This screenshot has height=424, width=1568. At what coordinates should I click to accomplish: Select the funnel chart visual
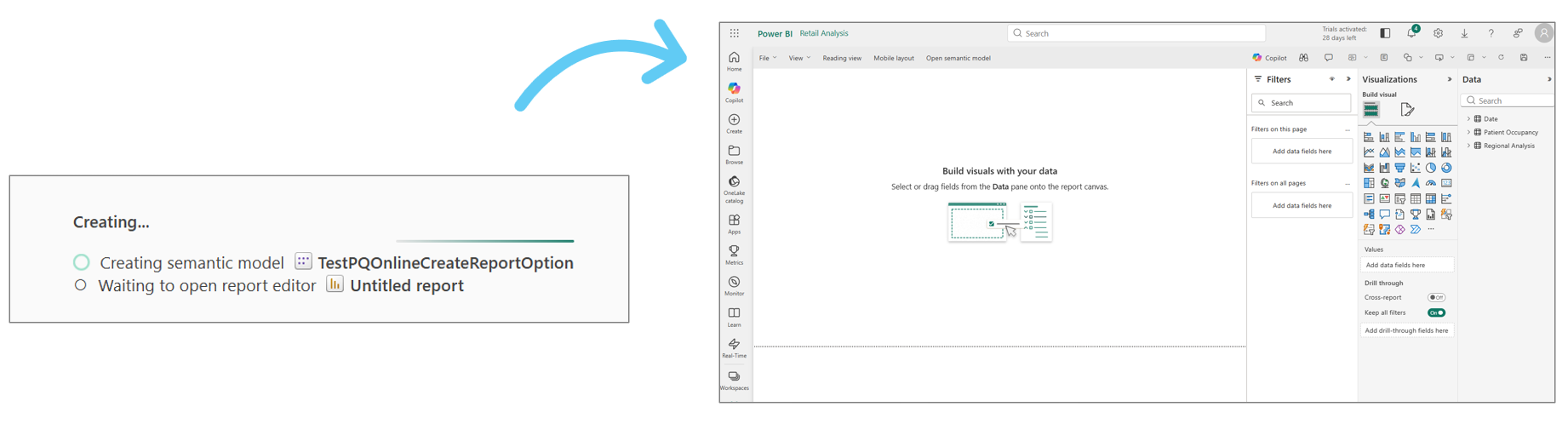coord(1399,168)
